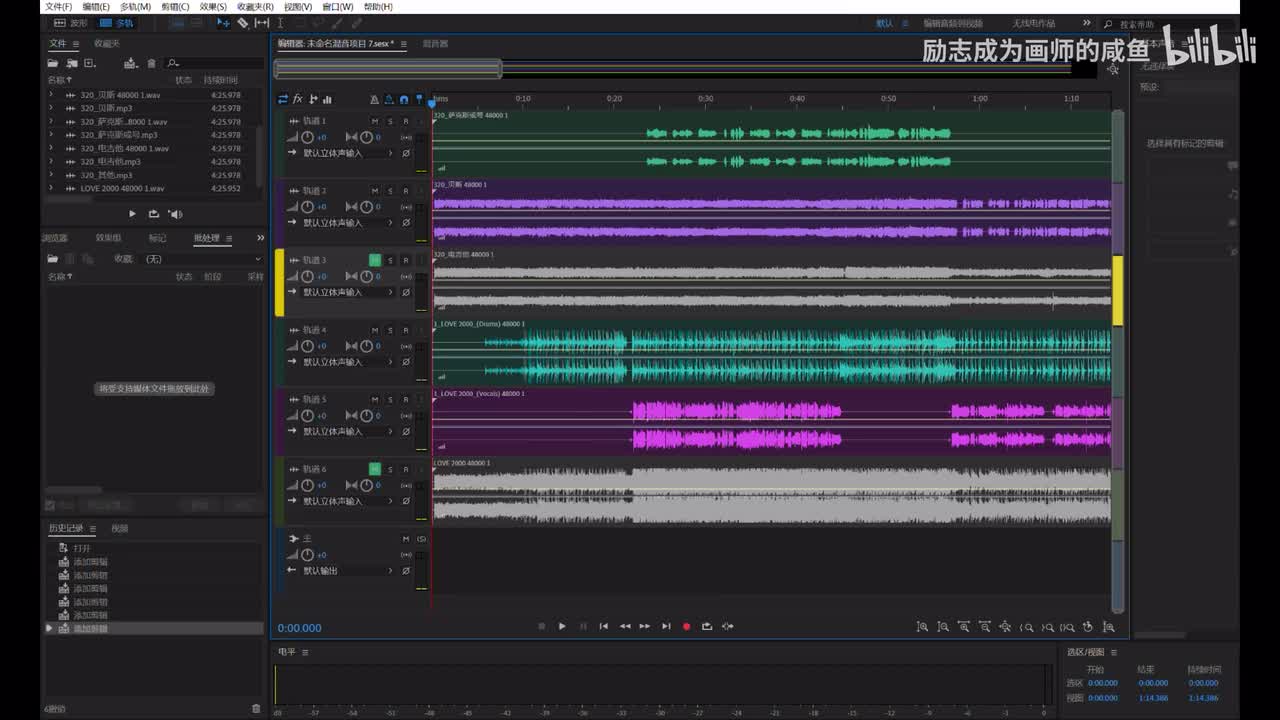Toggle snapping magnet icon
This screenshot has width=1280, height=720.
pos(403,99)
